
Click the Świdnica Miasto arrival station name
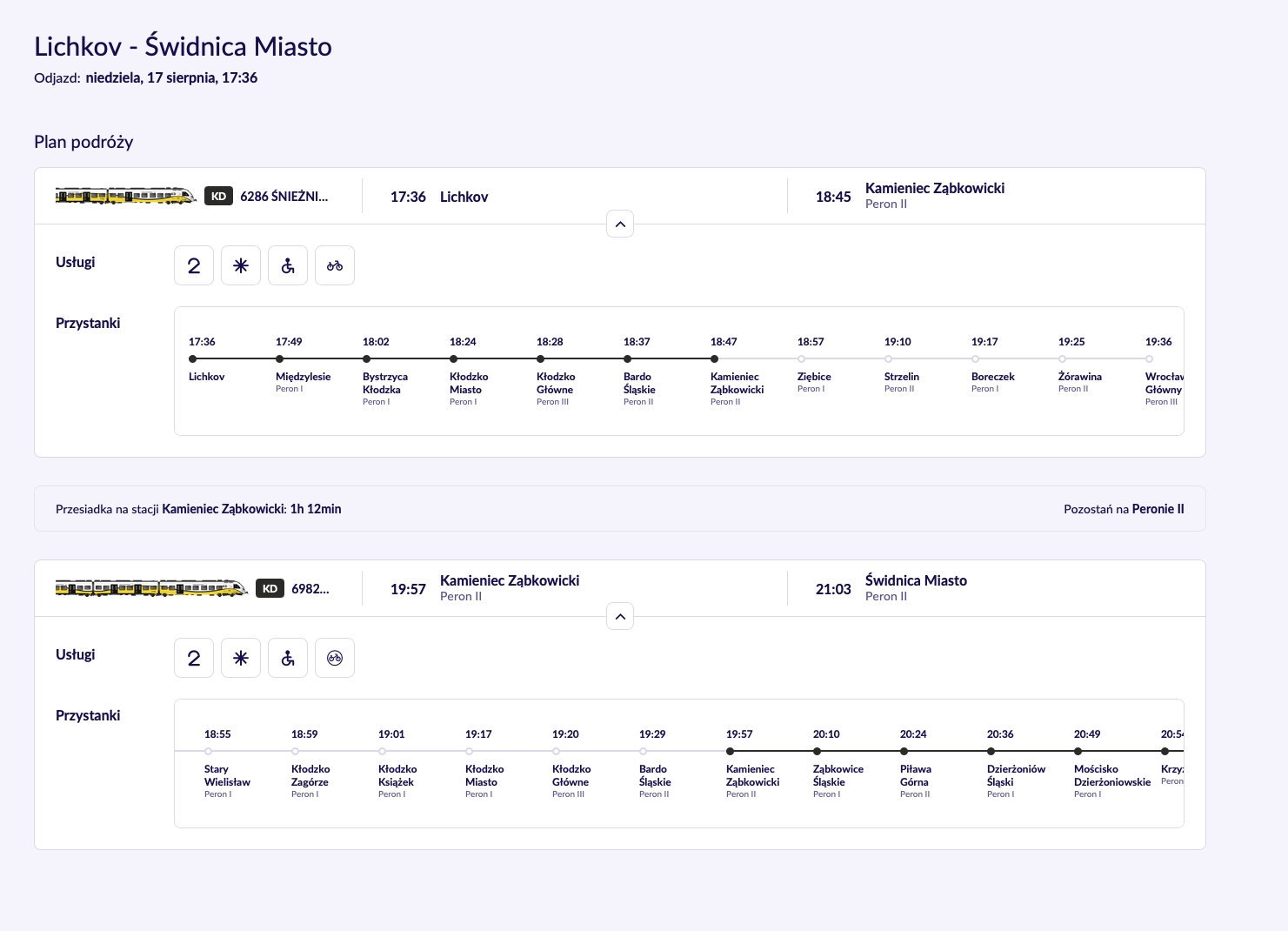coord(916,580)
